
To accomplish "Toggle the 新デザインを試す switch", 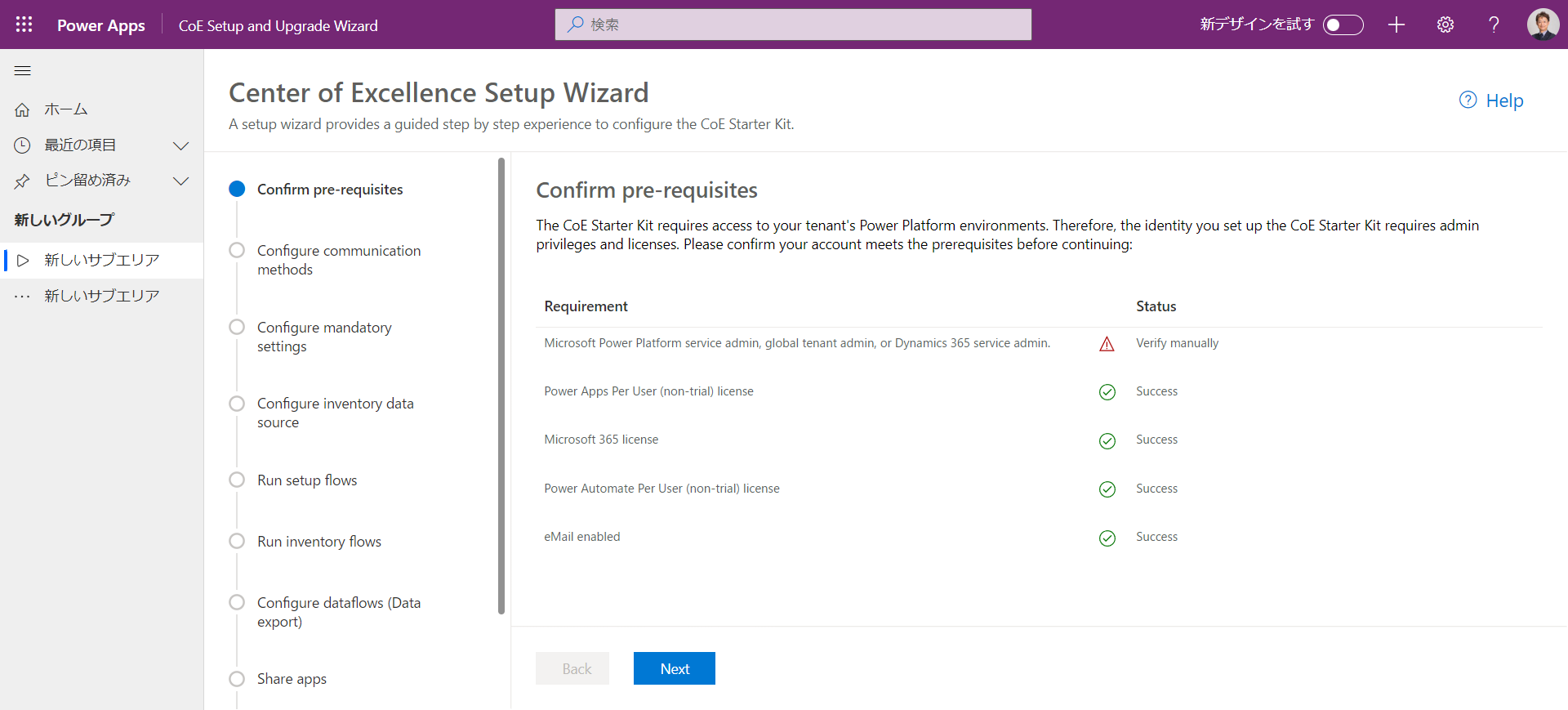I will pyautogui.click(x=1343, y=25).
